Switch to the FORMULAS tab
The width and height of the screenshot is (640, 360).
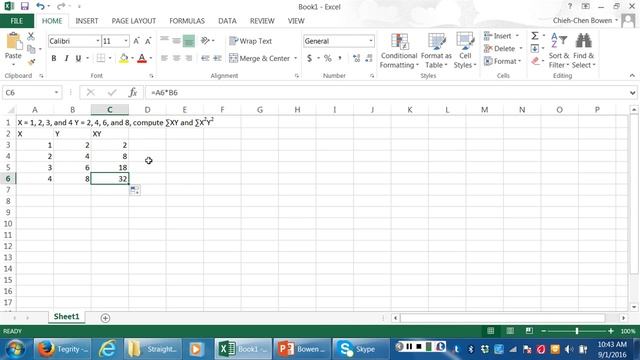coord(187,21)
